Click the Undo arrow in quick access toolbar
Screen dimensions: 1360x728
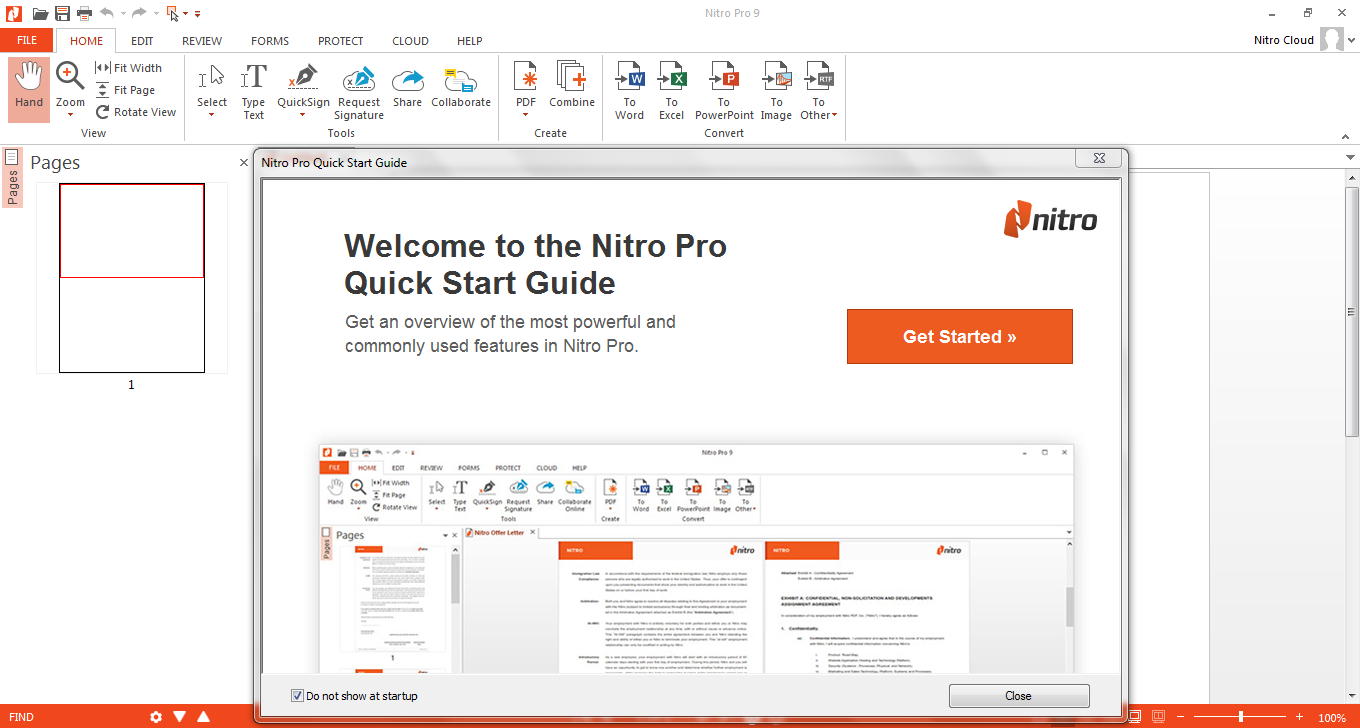tap(108, 13)
